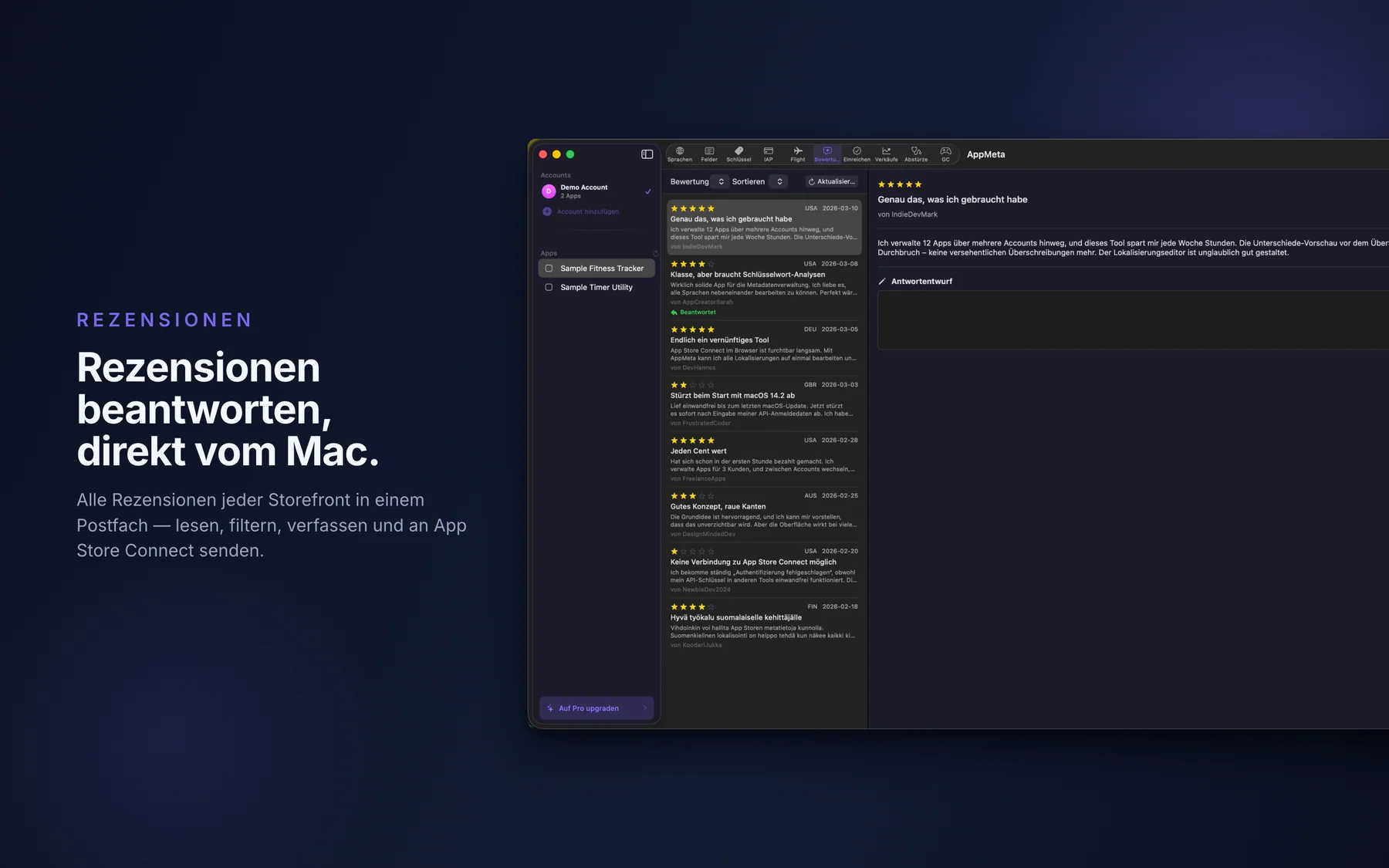Open the Einreichen submit toolbar icon
Viewport: 1389px width, 868px height.
[857, 154]
